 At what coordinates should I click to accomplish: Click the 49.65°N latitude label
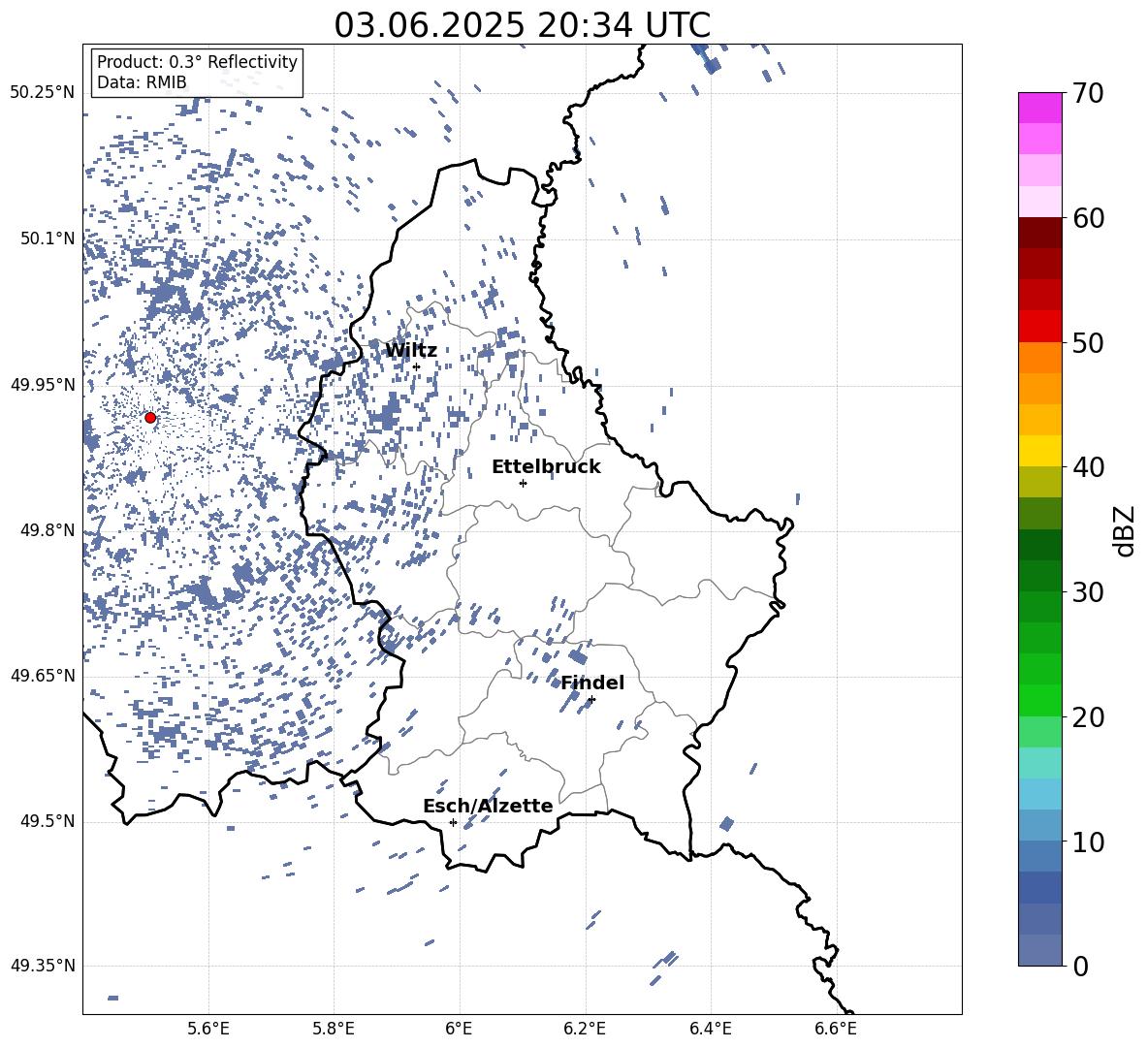43,676
